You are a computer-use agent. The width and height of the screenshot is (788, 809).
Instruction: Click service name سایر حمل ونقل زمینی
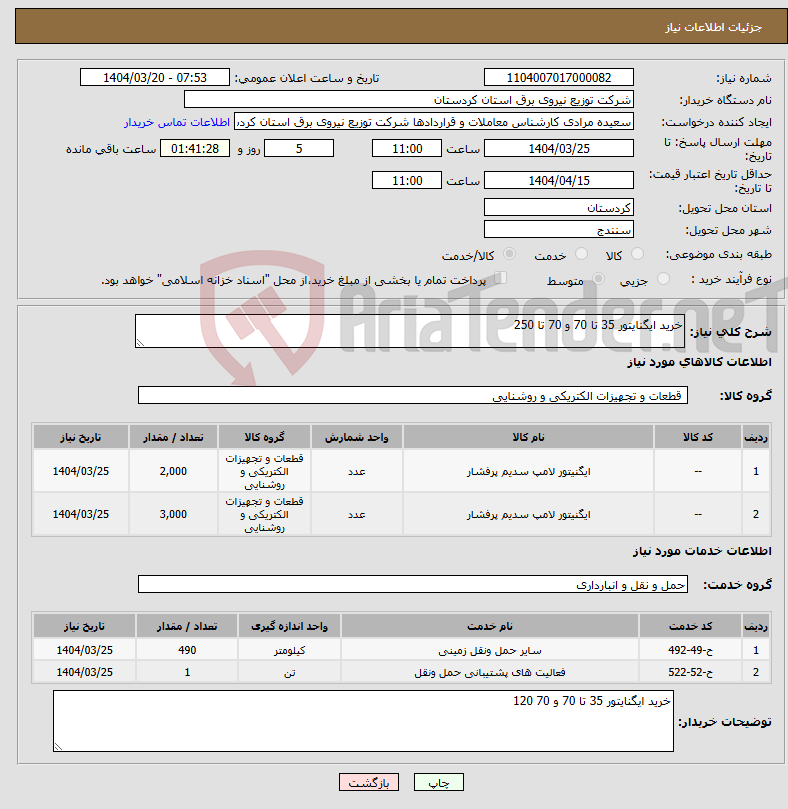click(490, 650)
